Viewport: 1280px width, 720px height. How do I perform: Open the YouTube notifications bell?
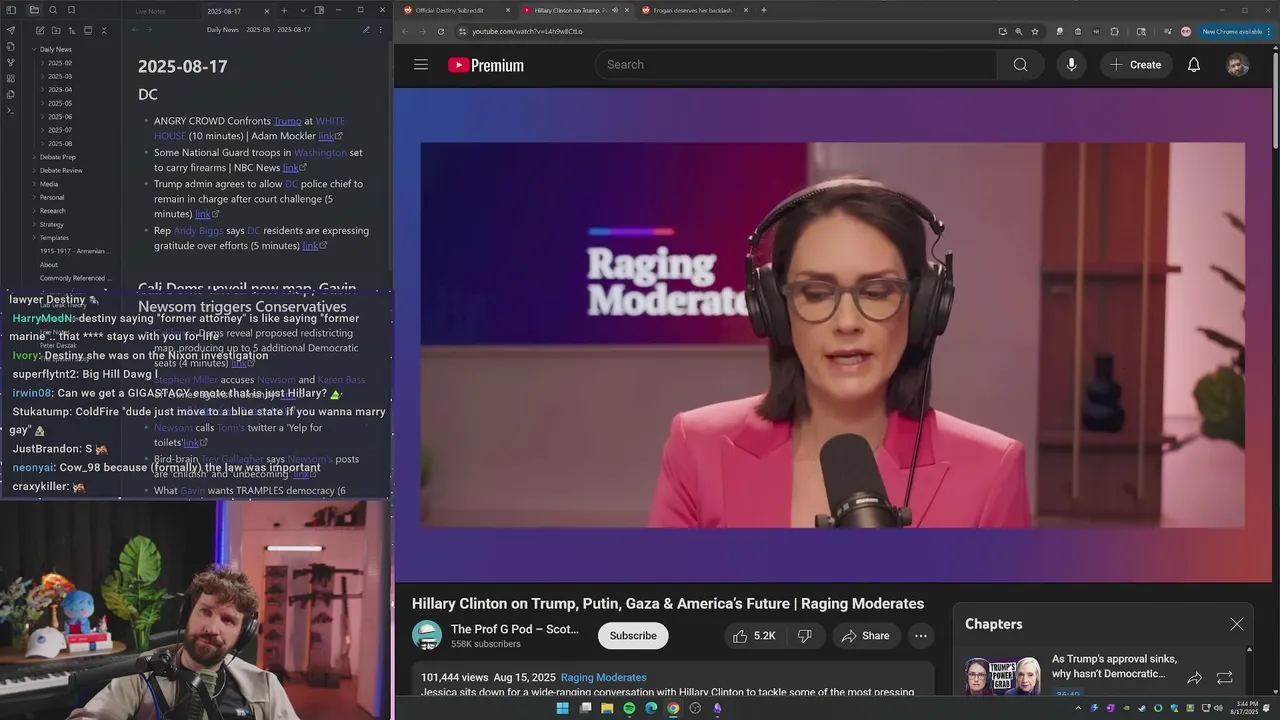pyautogui.click(x=1194, y=65)
